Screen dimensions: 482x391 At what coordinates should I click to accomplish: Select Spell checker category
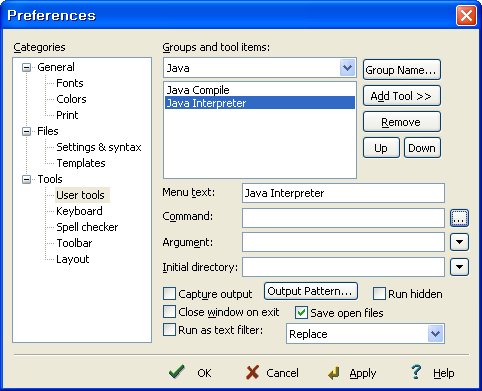click(87, 227)
